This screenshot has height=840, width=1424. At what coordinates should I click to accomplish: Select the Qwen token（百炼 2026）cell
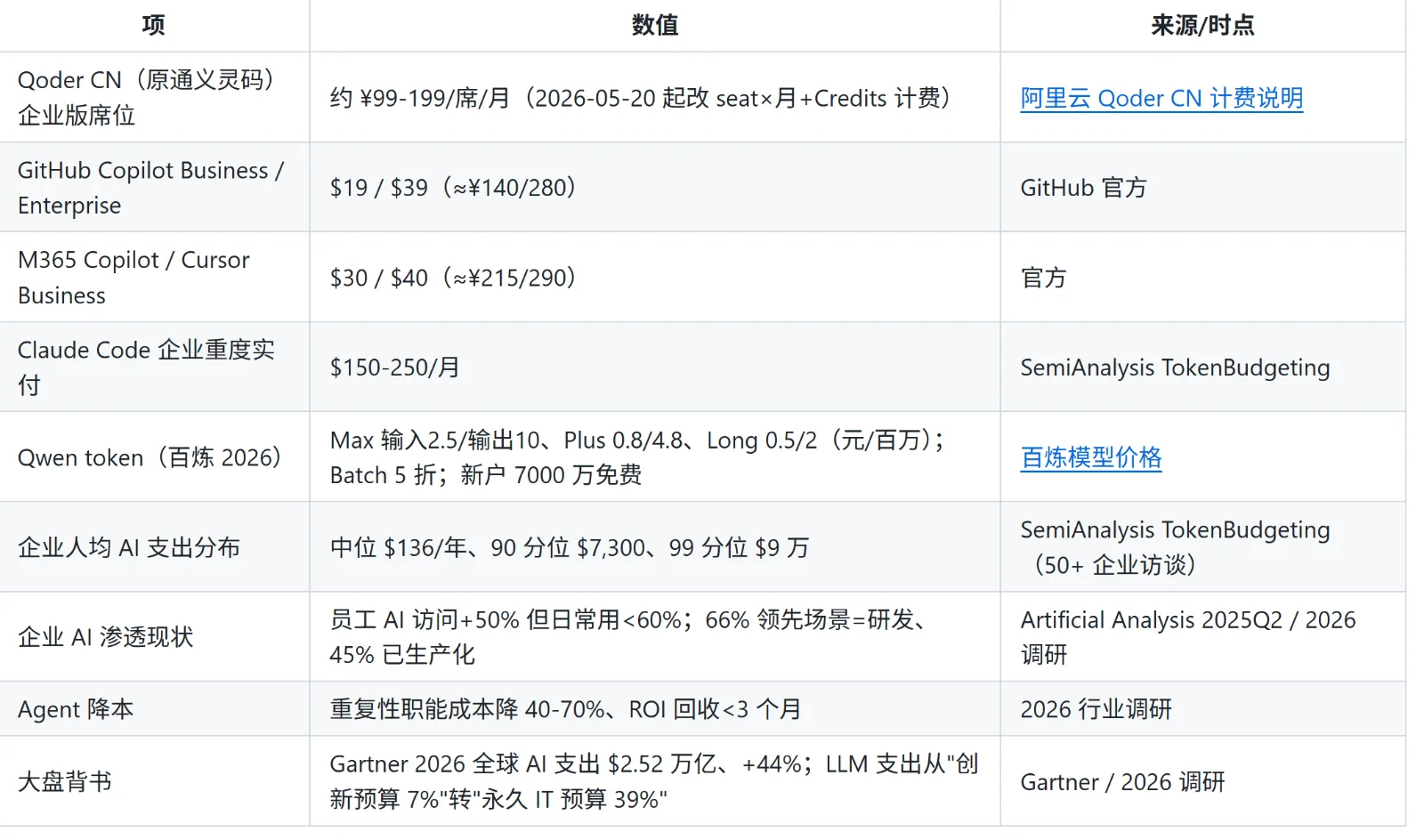click(155, 456)
